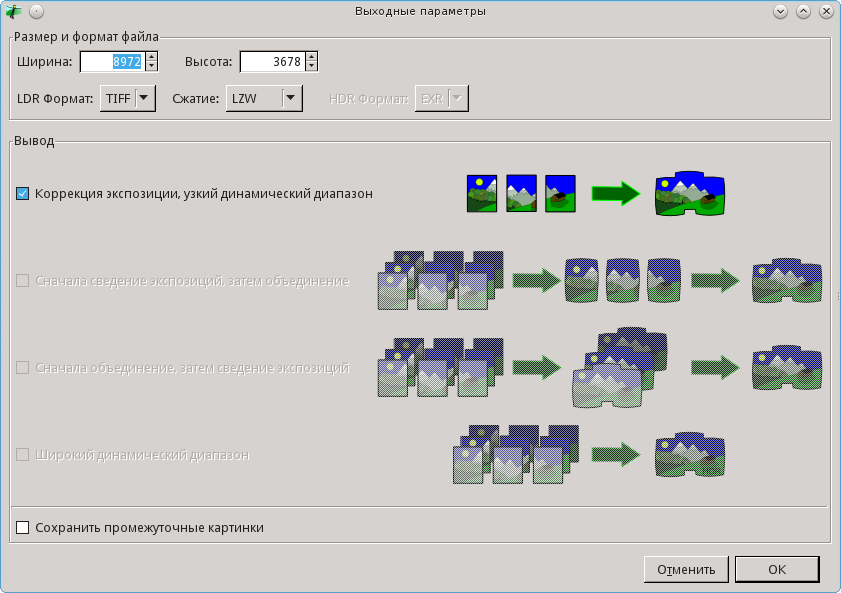The height and width of the screenshot is (593, 841).
Task: Click final panorama in fuse-then-blend row
Action: (x=787, y=280)
